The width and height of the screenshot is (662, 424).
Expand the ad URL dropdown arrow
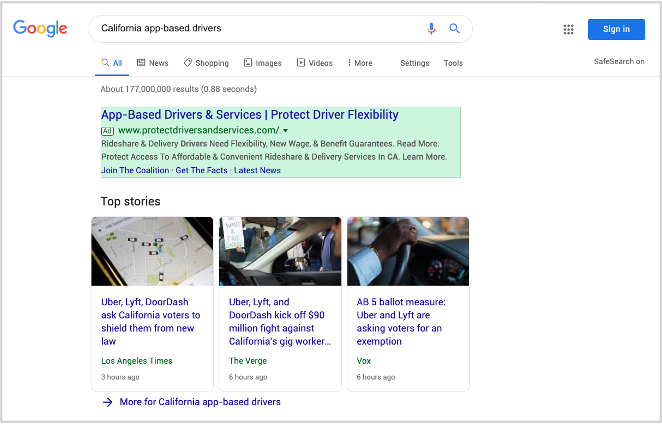[285, 130]
